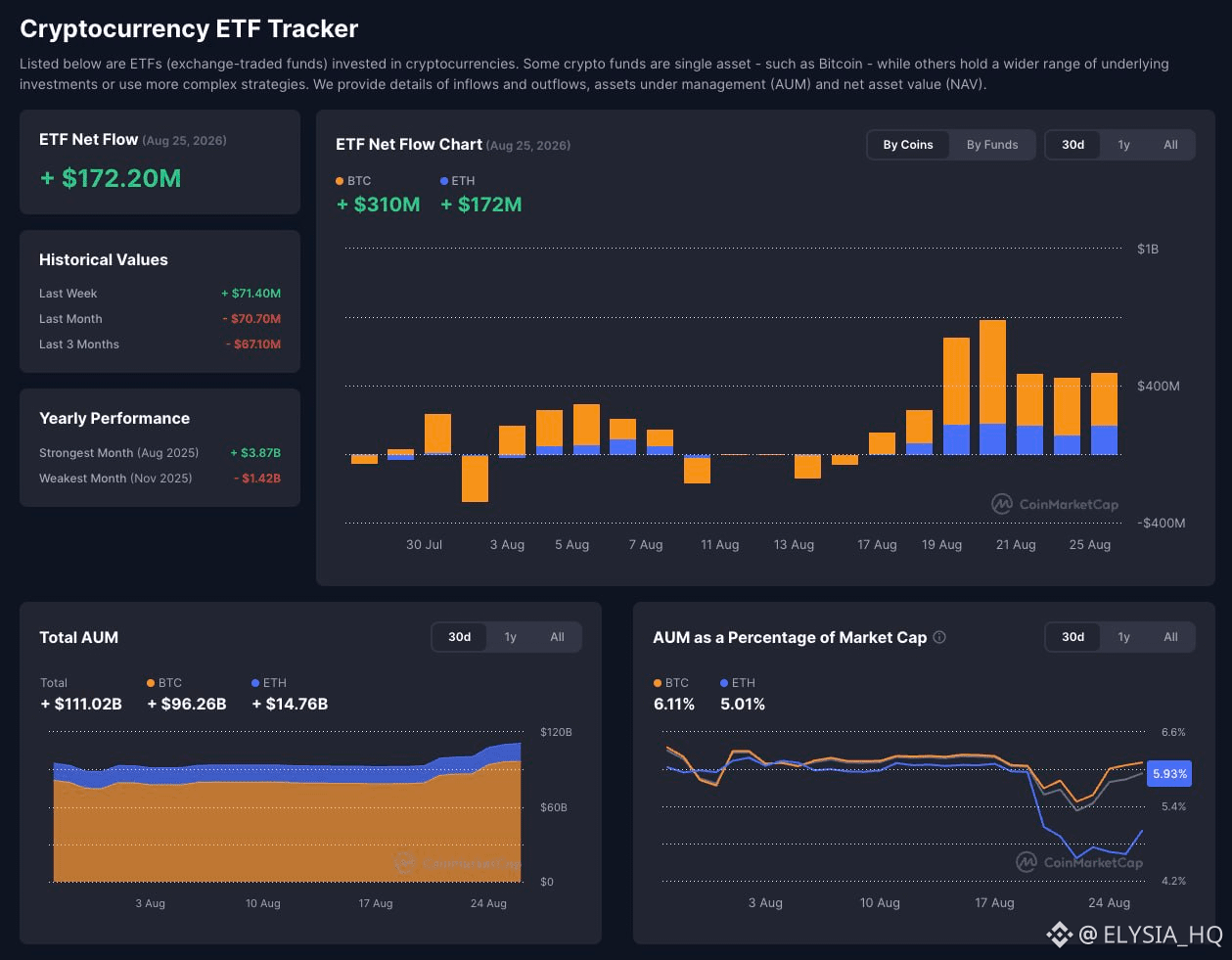Click orange BTC legend dot in Net Flow Chart
This screenshot has height=960, width=1232.
pos(340,181)
